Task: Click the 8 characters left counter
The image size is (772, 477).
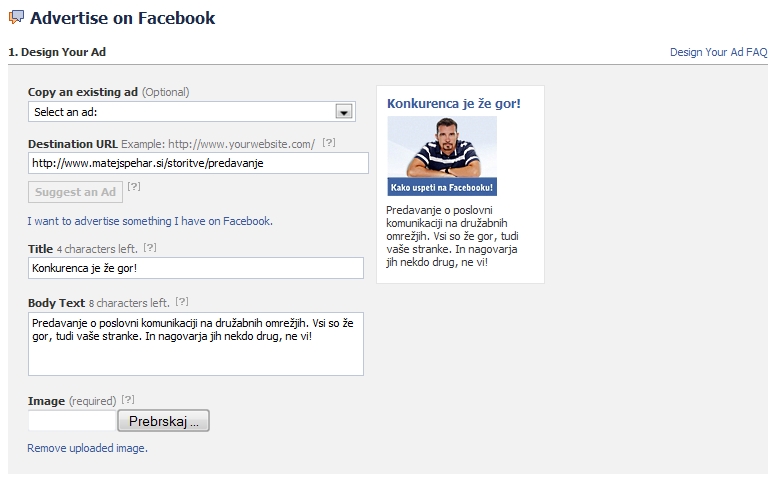Action: (x=129, y=303)
